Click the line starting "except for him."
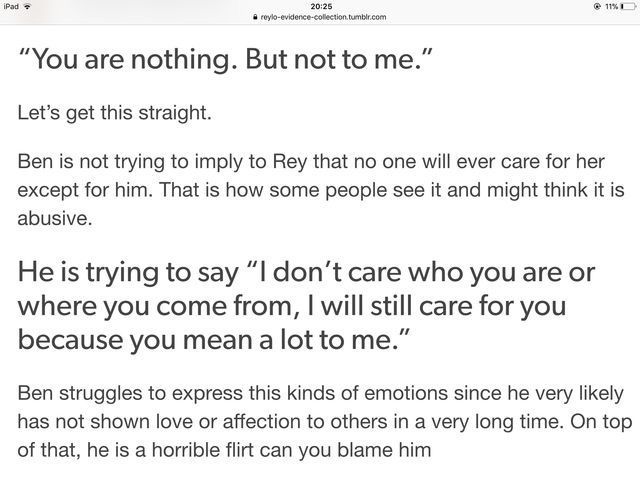This screenshot has height=480, width=640. [x=321, y=190]
